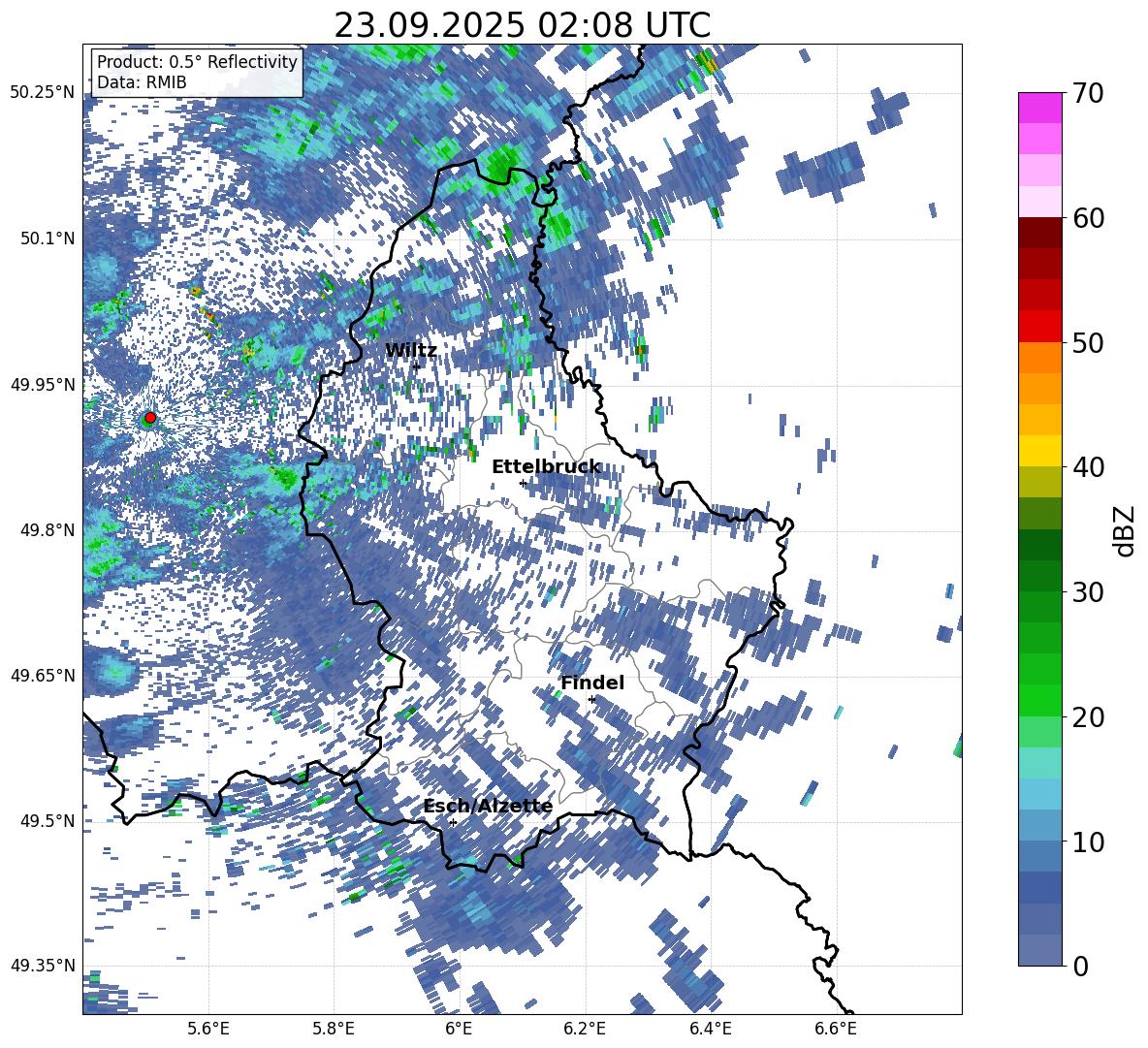This screenshot has width=1148, height=1048.
Task: Click the title '23.09.2025 02:08 UTC'
Action: point(522,25)
